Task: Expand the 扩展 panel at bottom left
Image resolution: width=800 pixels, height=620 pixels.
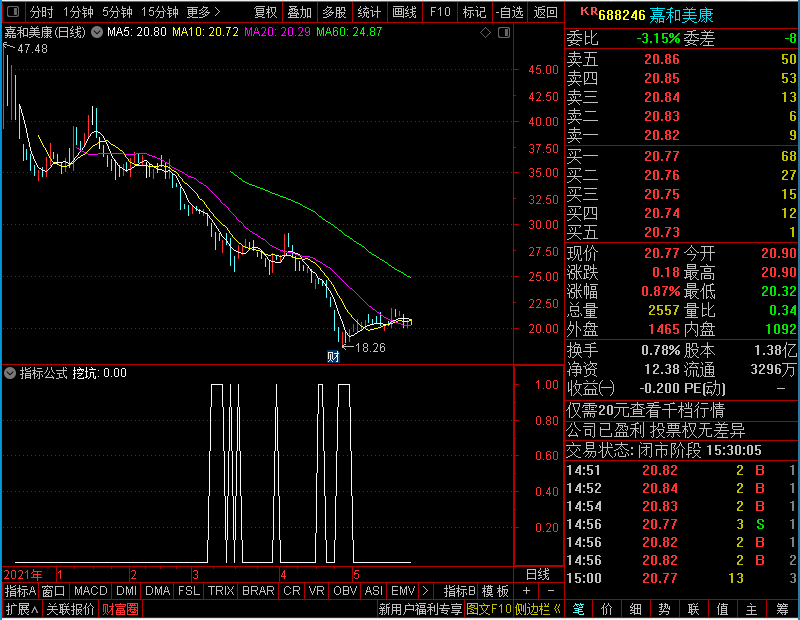Action: (x=22, y=609)
